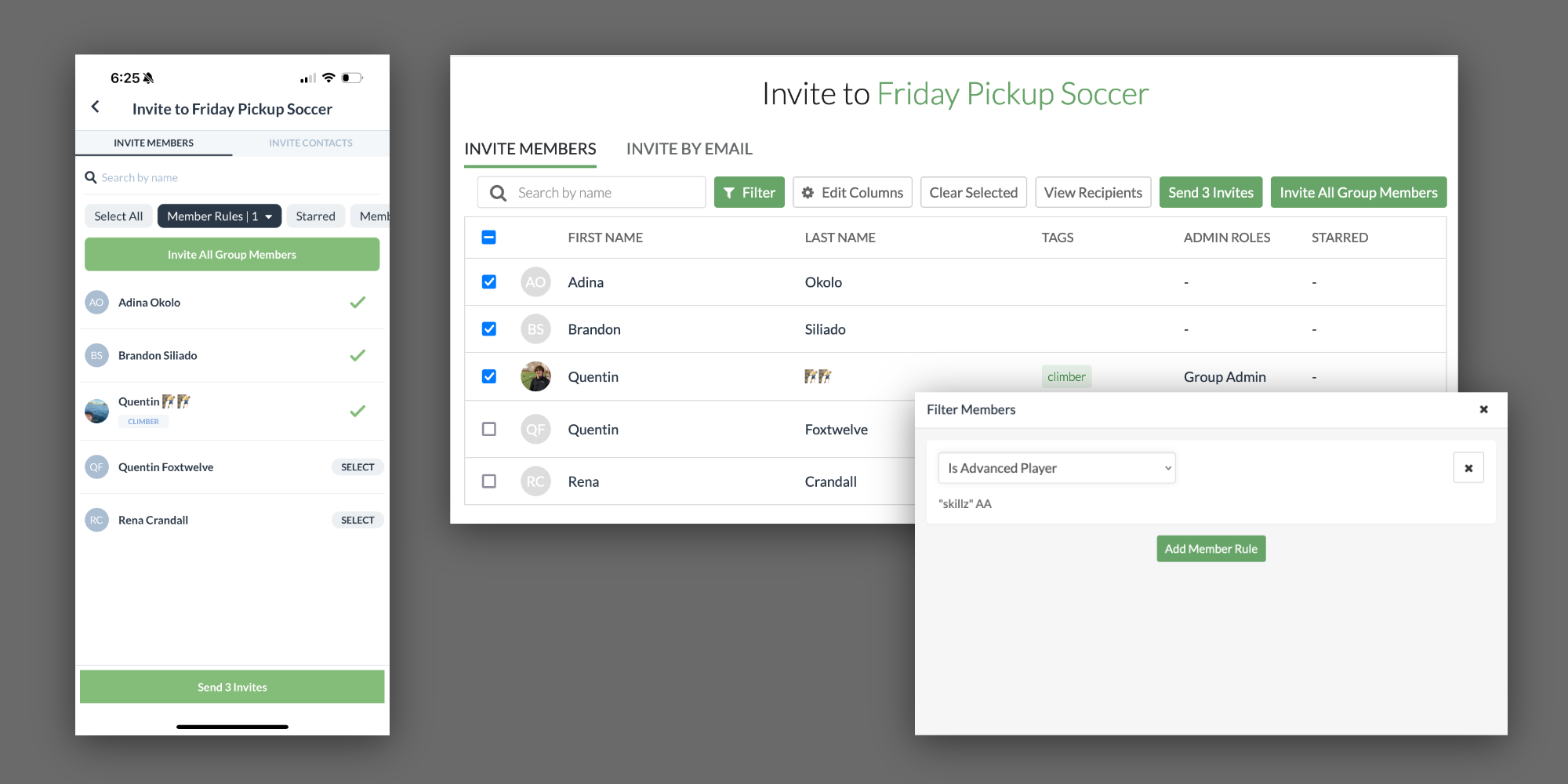The height and width of the screenshot is (784, 1568).
Task: Open the Invite Contacts mobile tab
Action: coord(310,143)
